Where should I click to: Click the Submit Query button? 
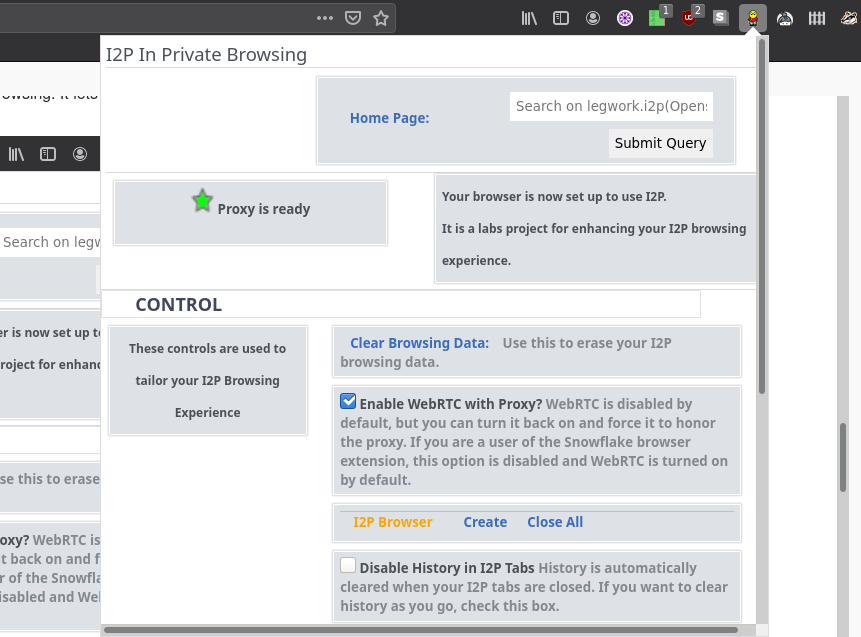pyautogui.click(x=660, y=143)
